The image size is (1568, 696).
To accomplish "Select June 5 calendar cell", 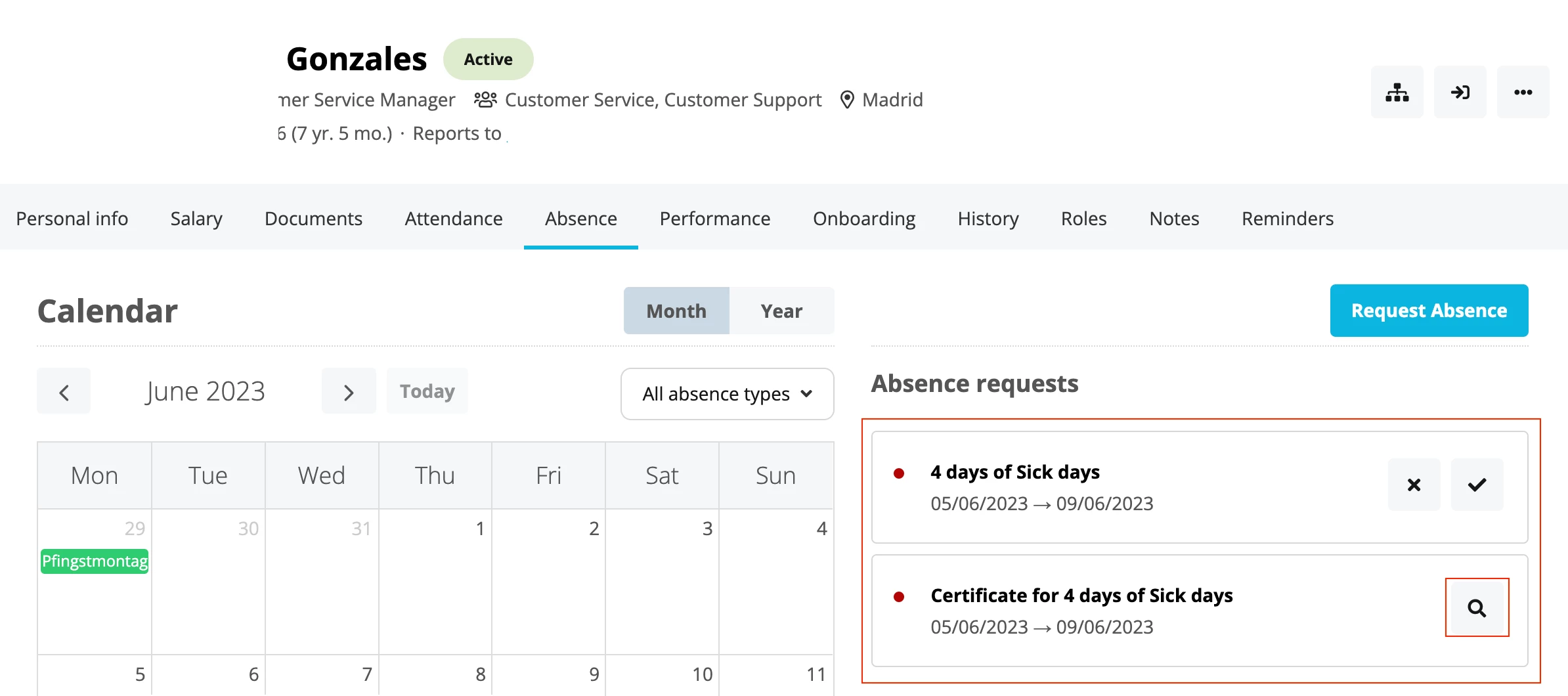I will (x=95, y=675).
